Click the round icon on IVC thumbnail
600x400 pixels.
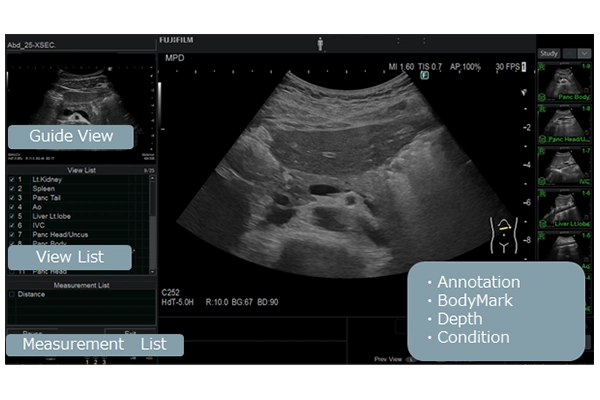[542, 181]
